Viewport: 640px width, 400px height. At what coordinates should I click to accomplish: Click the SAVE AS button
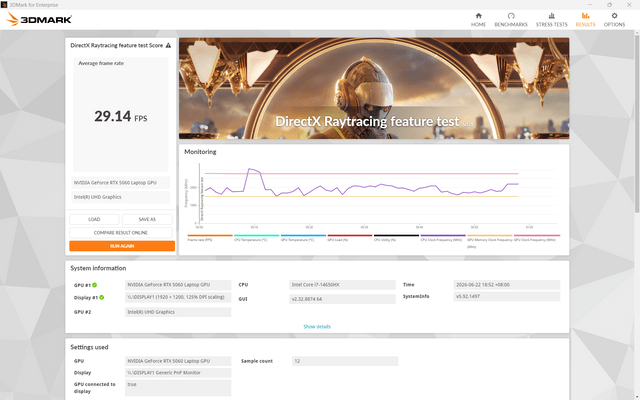point(147,219)
